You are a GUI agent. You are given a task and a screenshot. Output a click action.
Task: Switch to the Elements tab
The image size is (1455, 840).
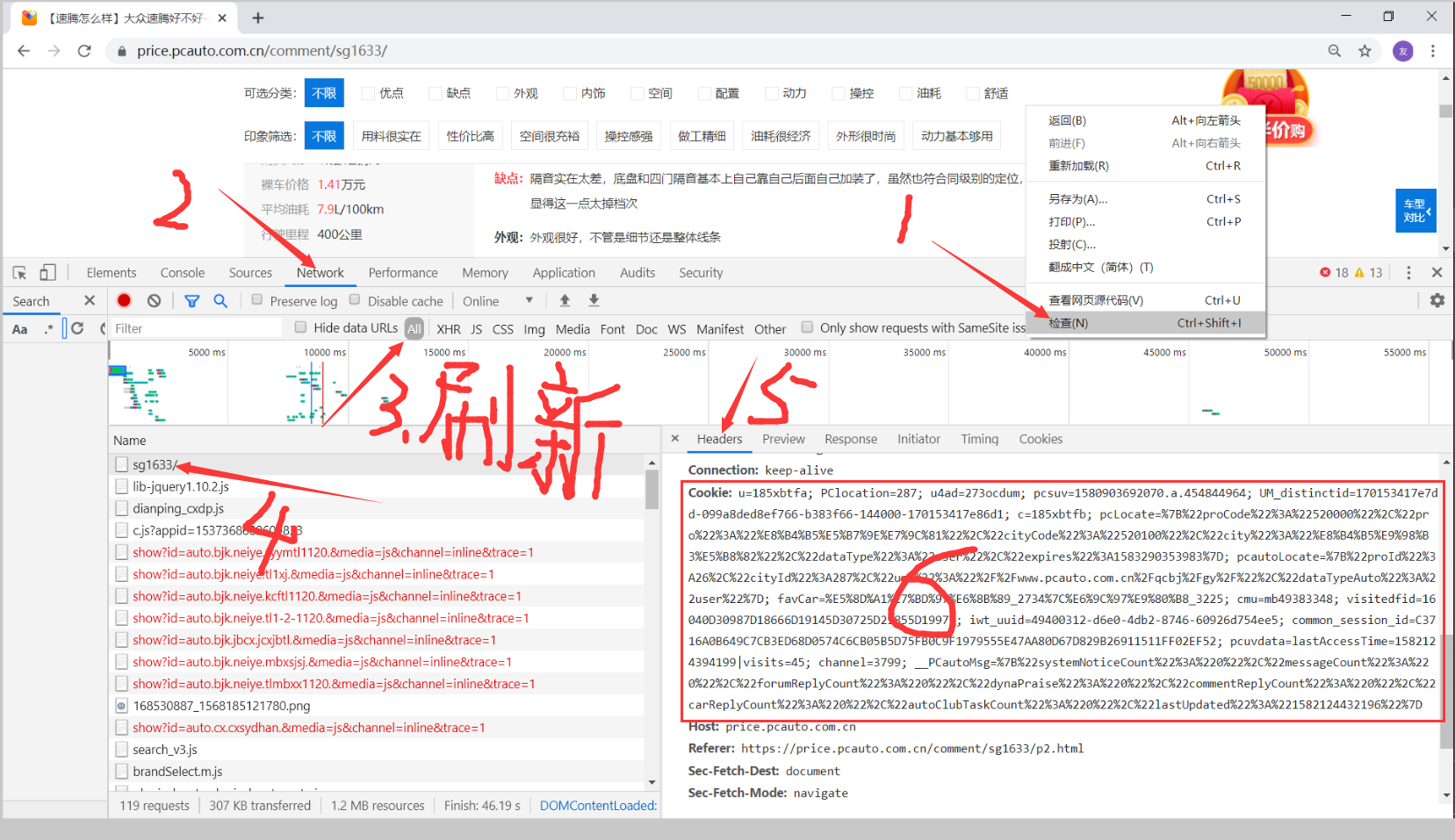(x=112, y=273)
